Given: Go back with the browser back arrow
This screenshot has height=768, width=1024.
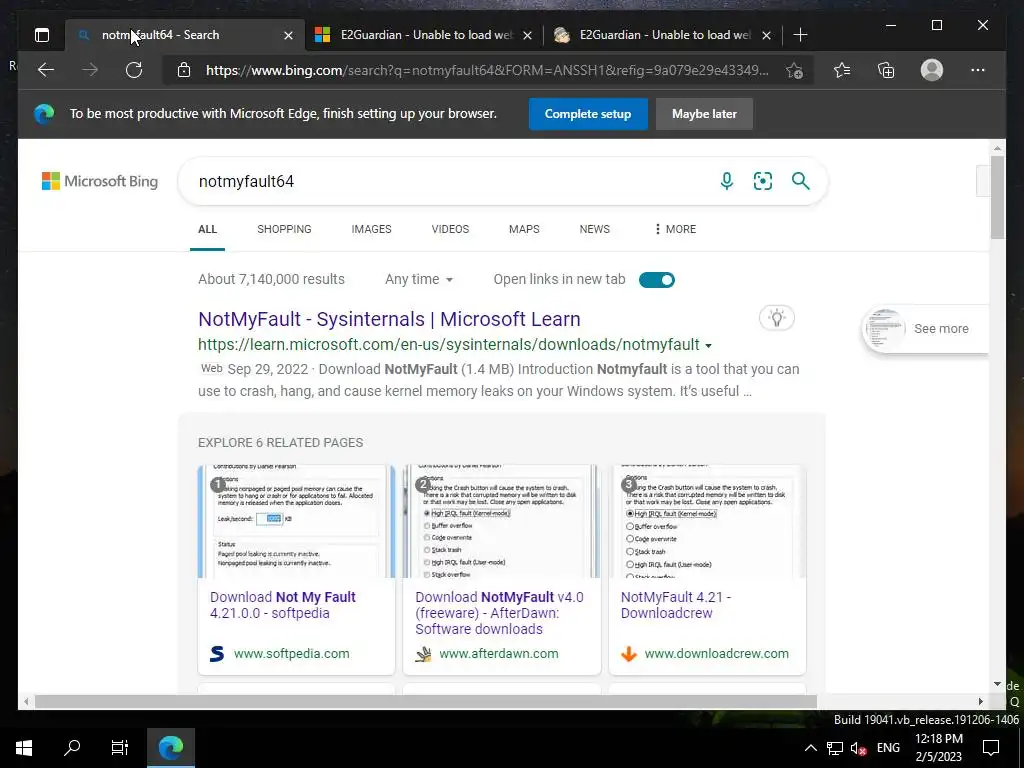Looking at the screenshot, I should [x=46, y=70].
